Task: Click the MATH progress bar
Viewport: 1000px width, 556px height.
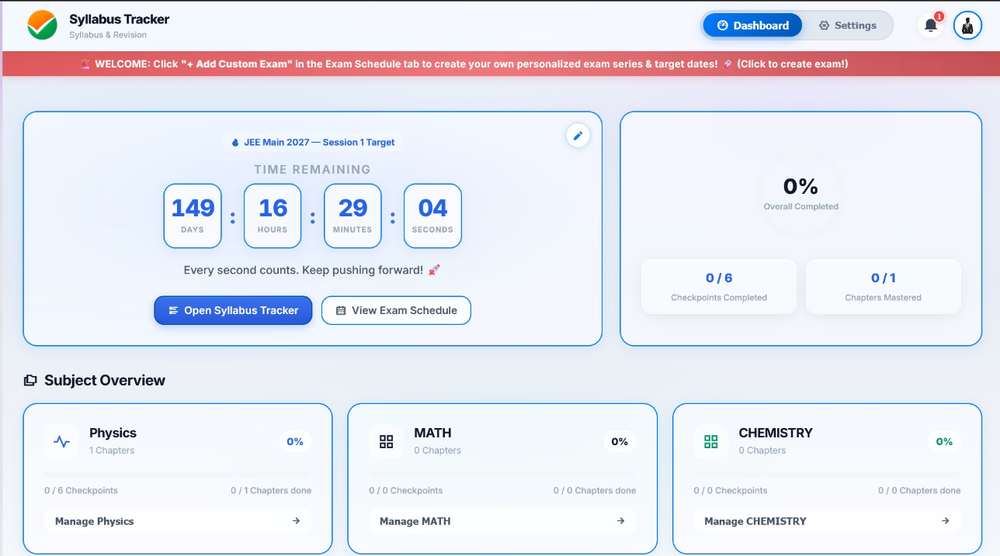Action: click(x=503, y=474)
